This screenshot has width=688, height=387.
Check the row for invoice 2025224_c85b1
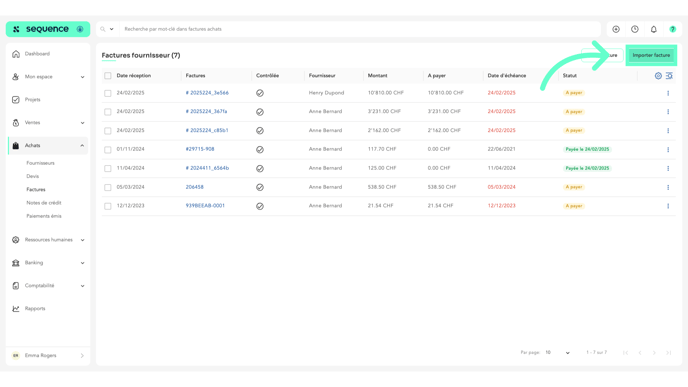(x=108, y=131)
